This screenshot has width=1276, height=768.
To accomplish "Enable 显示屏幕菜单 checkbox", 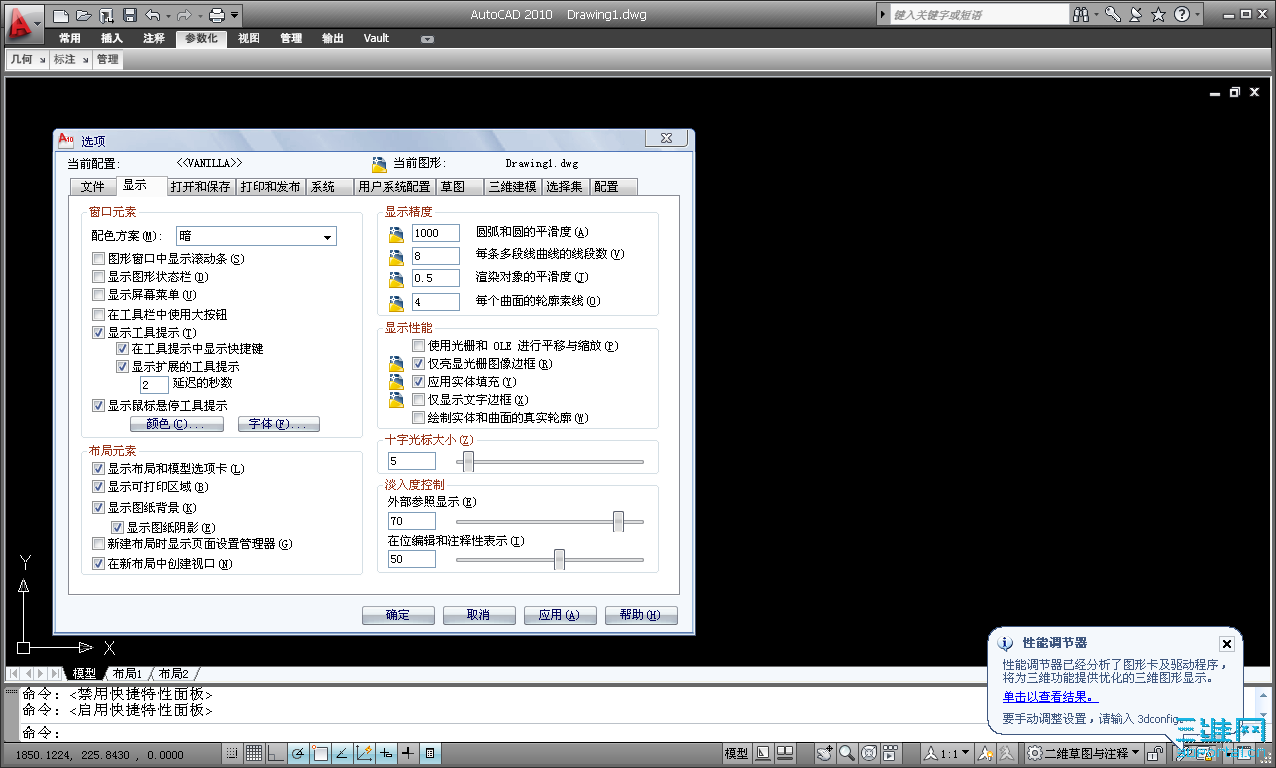I will click(98, 295).
